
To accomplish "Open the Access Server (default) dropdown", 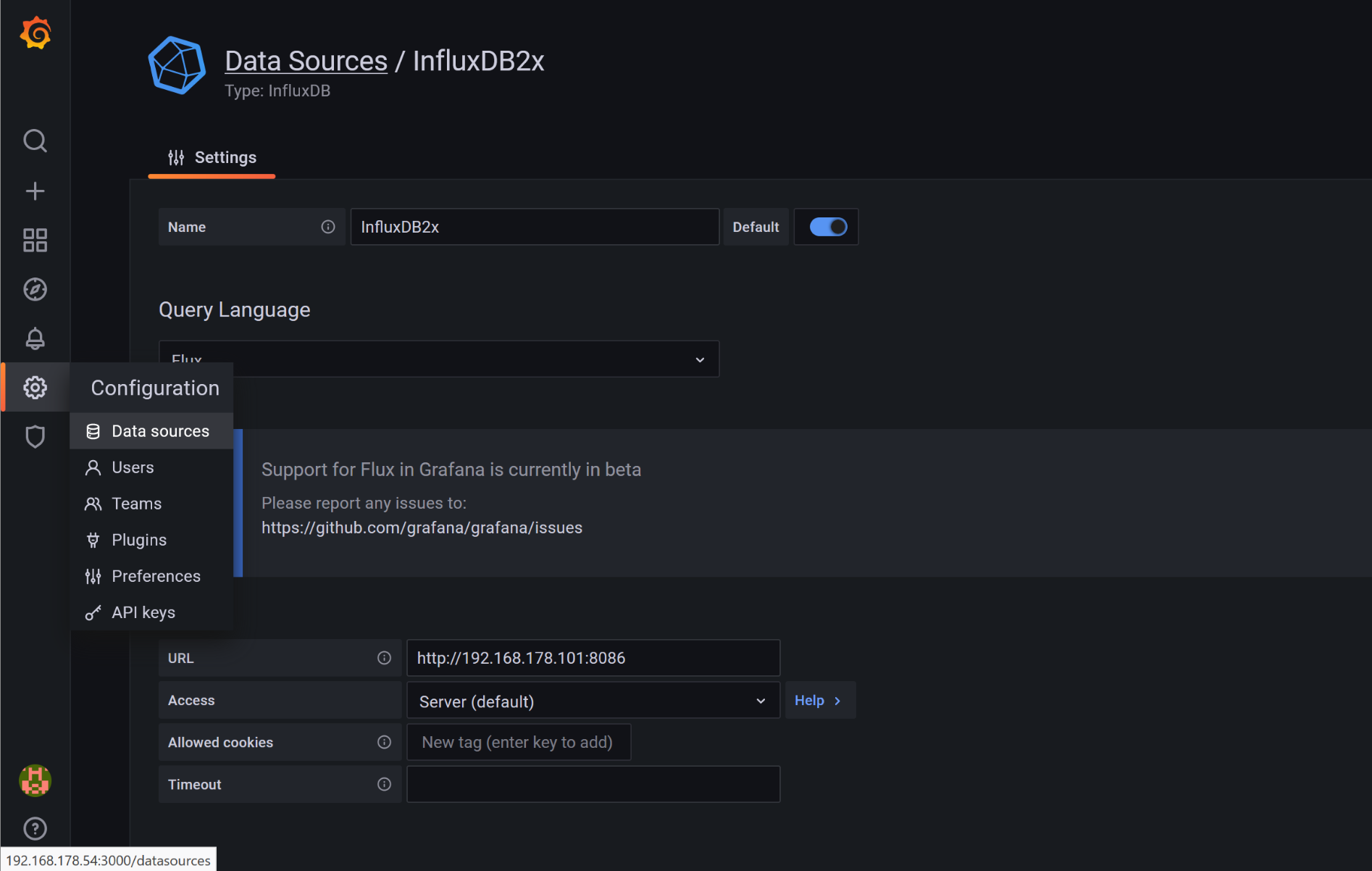I will pyautogui.click(x=593, y=701).
